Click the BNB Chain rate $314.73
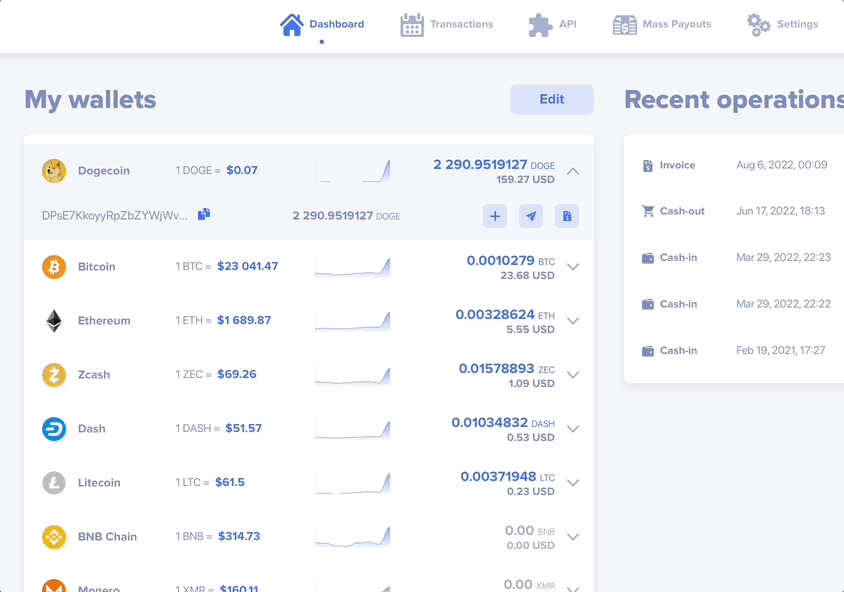The width and height of the screenshot is (844, 592). pyautogui.click(x=239, y=536)
